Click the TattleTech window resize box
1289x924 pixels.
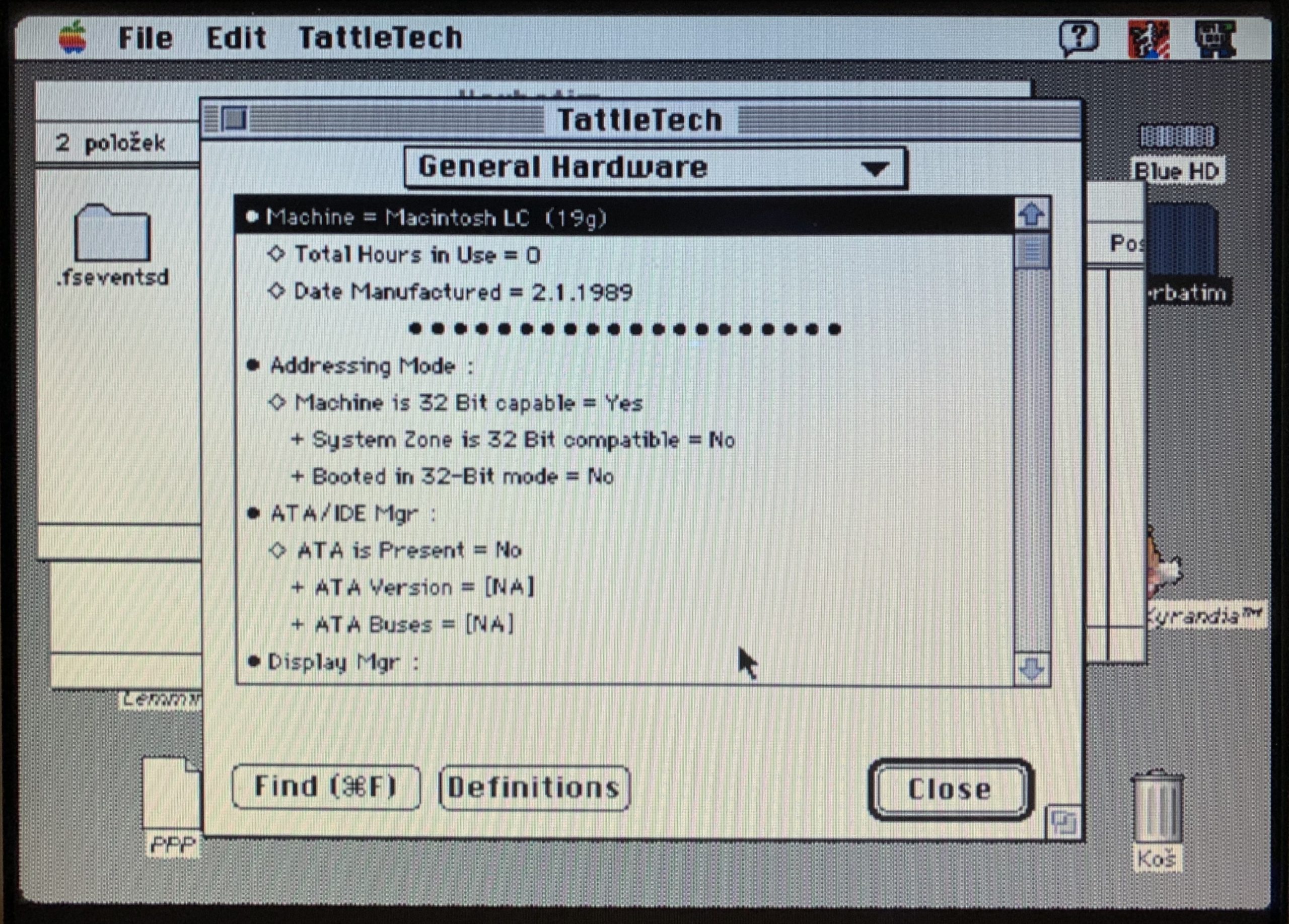1063,822
